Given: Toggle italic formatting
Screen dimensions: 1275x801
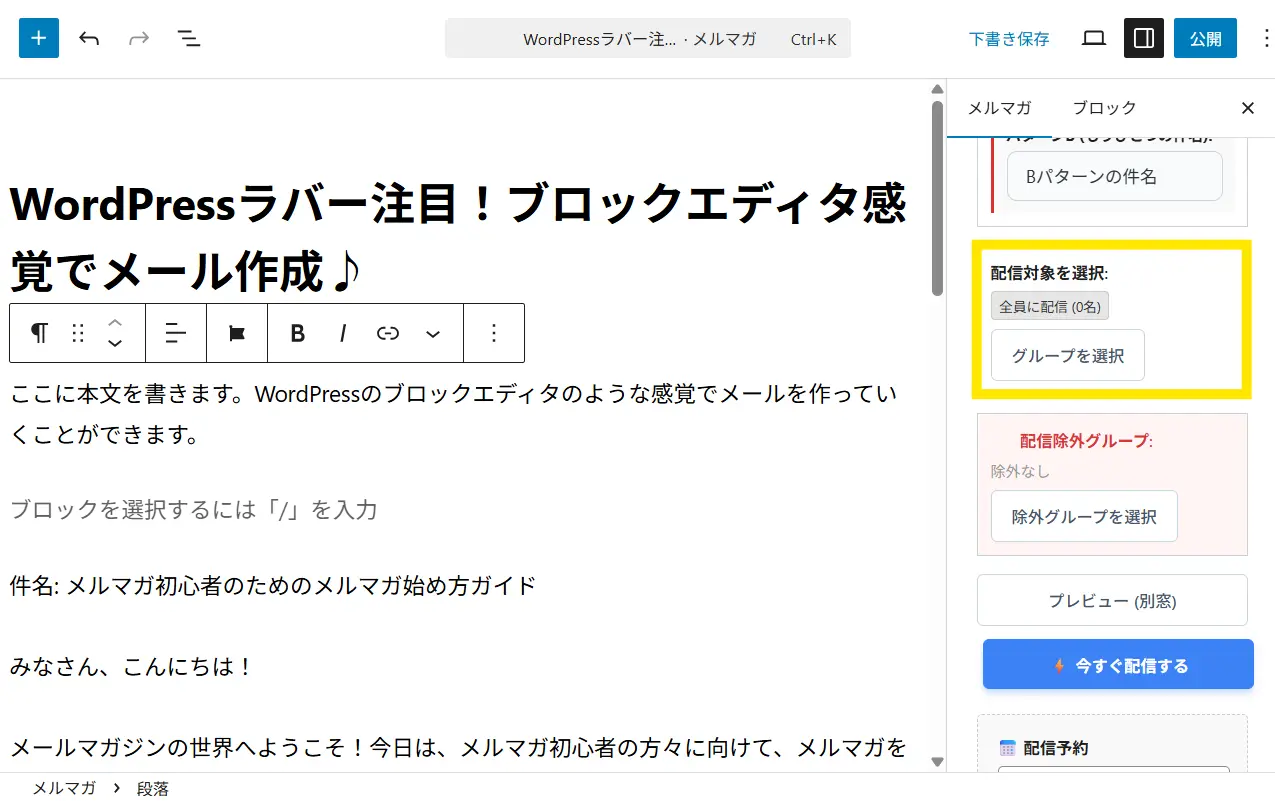Looking at the screenshot, I should point(343,333).
